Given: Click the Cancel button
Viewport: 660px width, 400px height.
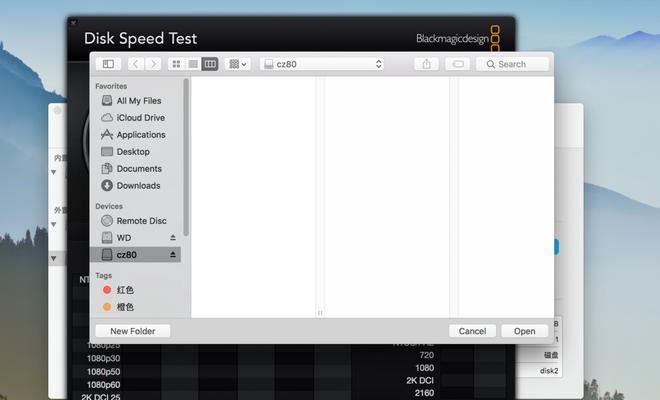Looking at the screenshot, I should point(472,331).
